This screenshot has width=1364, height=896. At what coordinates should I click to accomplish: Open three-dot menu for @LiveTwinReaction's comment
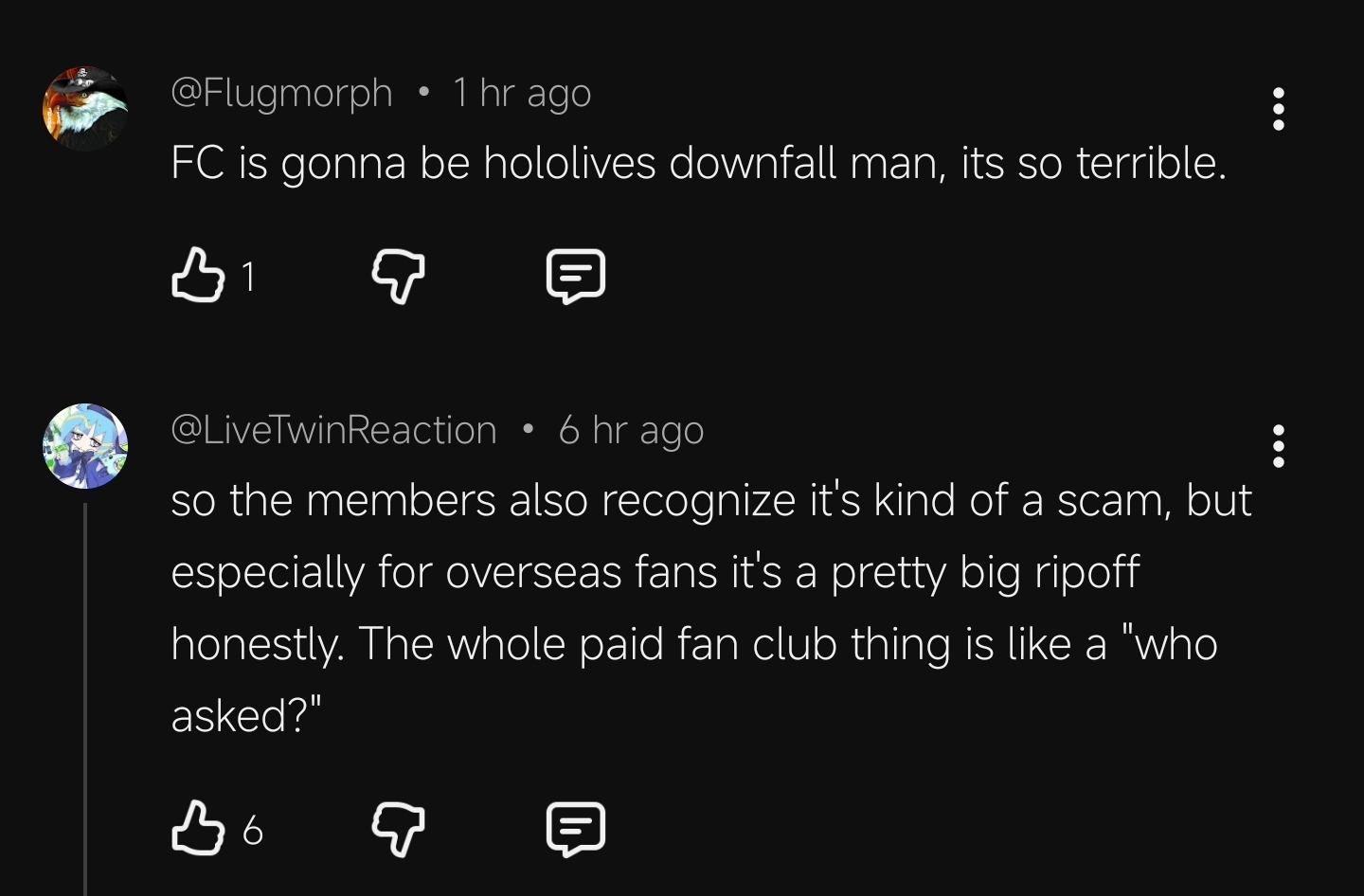(x=1278, y=446)
